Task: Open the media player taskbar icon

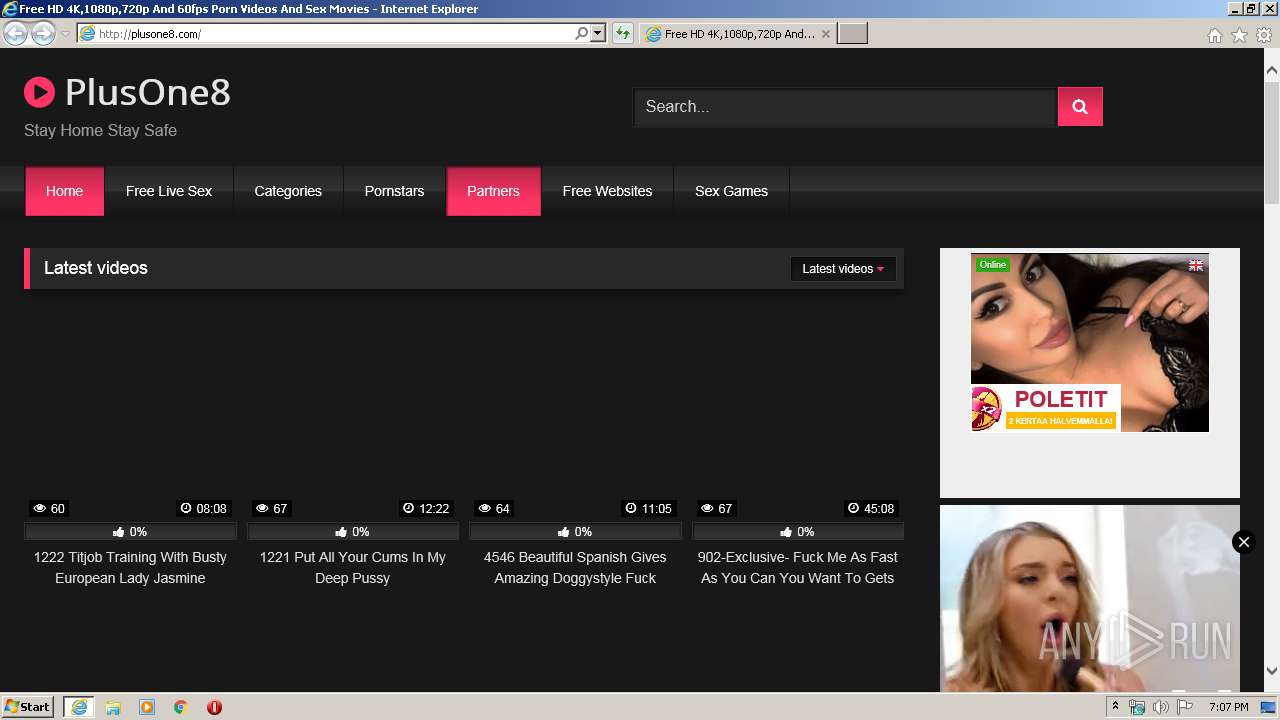Action: tap(147, 707)
